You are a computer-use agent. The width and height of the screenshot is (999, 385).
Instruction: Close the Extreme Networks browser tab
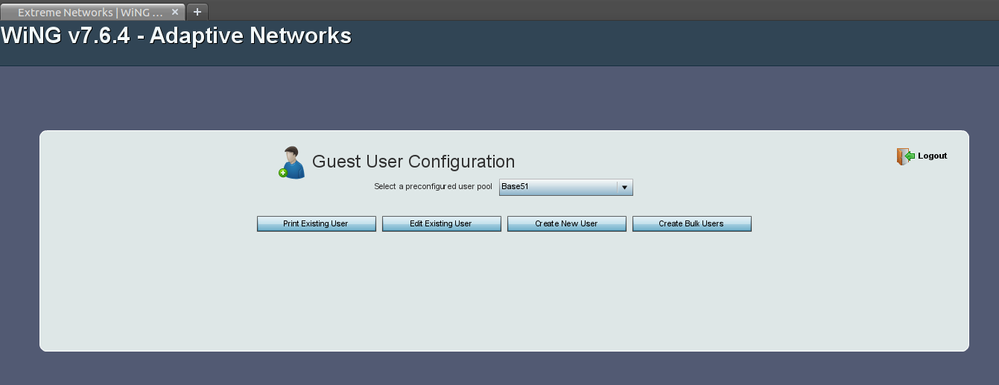coord(175,12)
